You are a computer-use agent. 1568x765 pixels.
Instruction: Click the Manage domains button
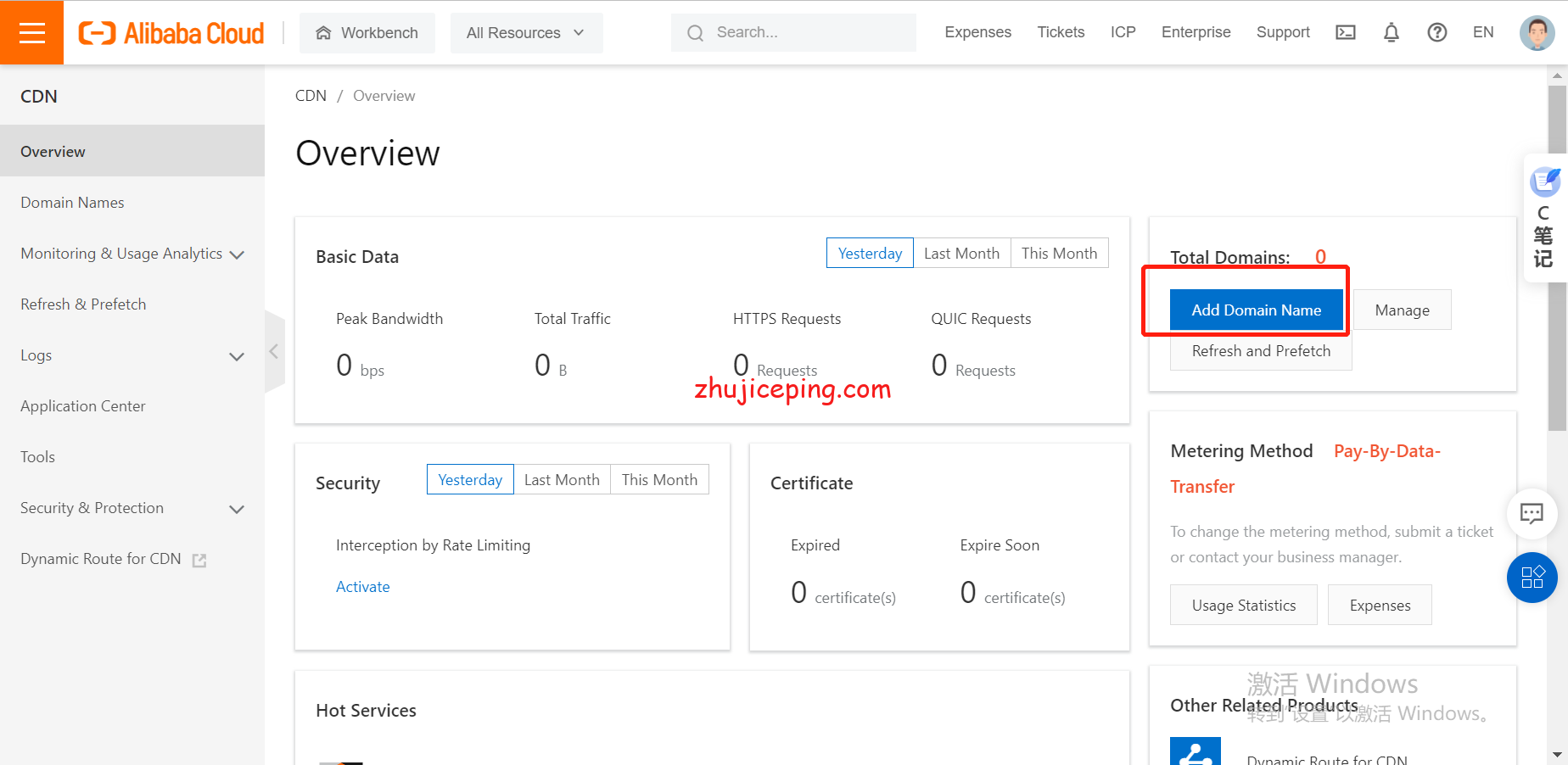pyautogui.click(x=1402, y=310)
